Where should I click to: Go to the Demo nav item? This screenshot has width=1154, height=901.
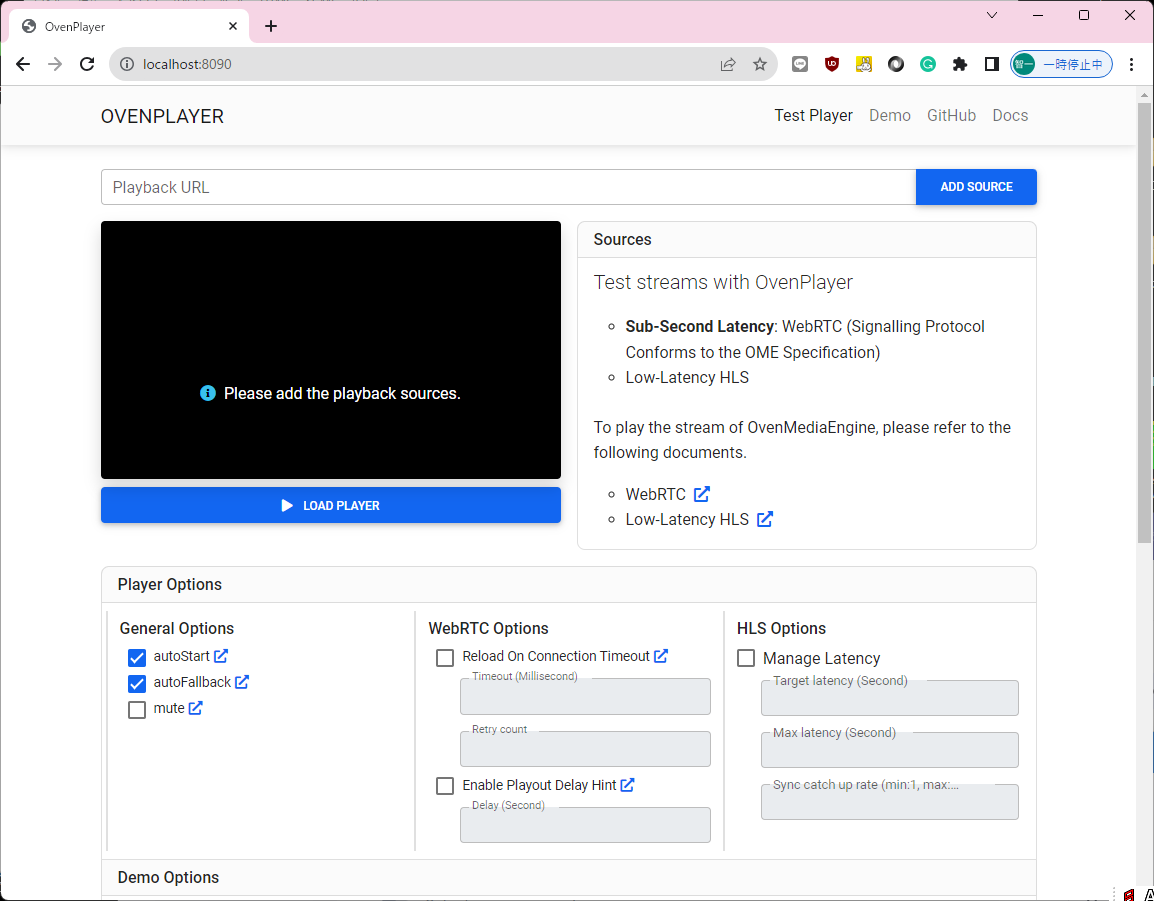pos(890,116)
